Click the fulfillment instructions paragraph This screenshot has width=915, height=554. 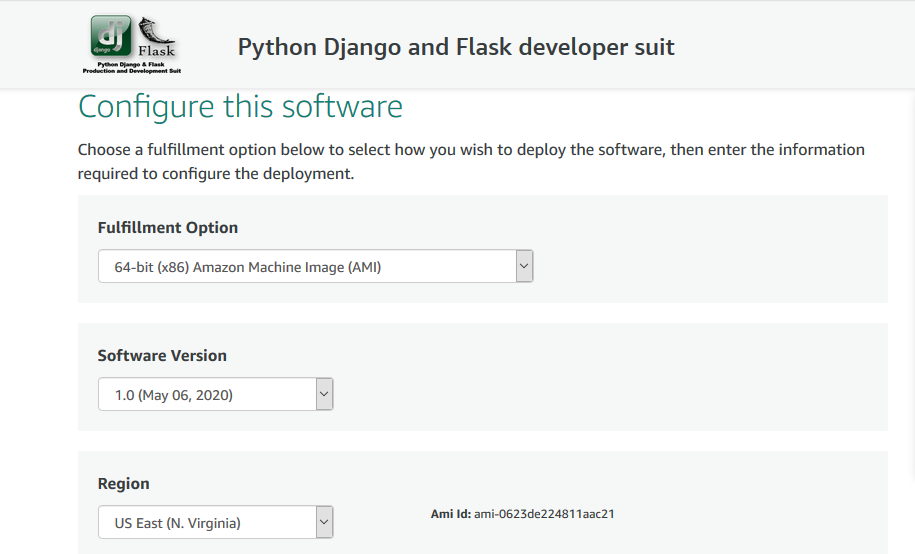[x=471, y=162]
